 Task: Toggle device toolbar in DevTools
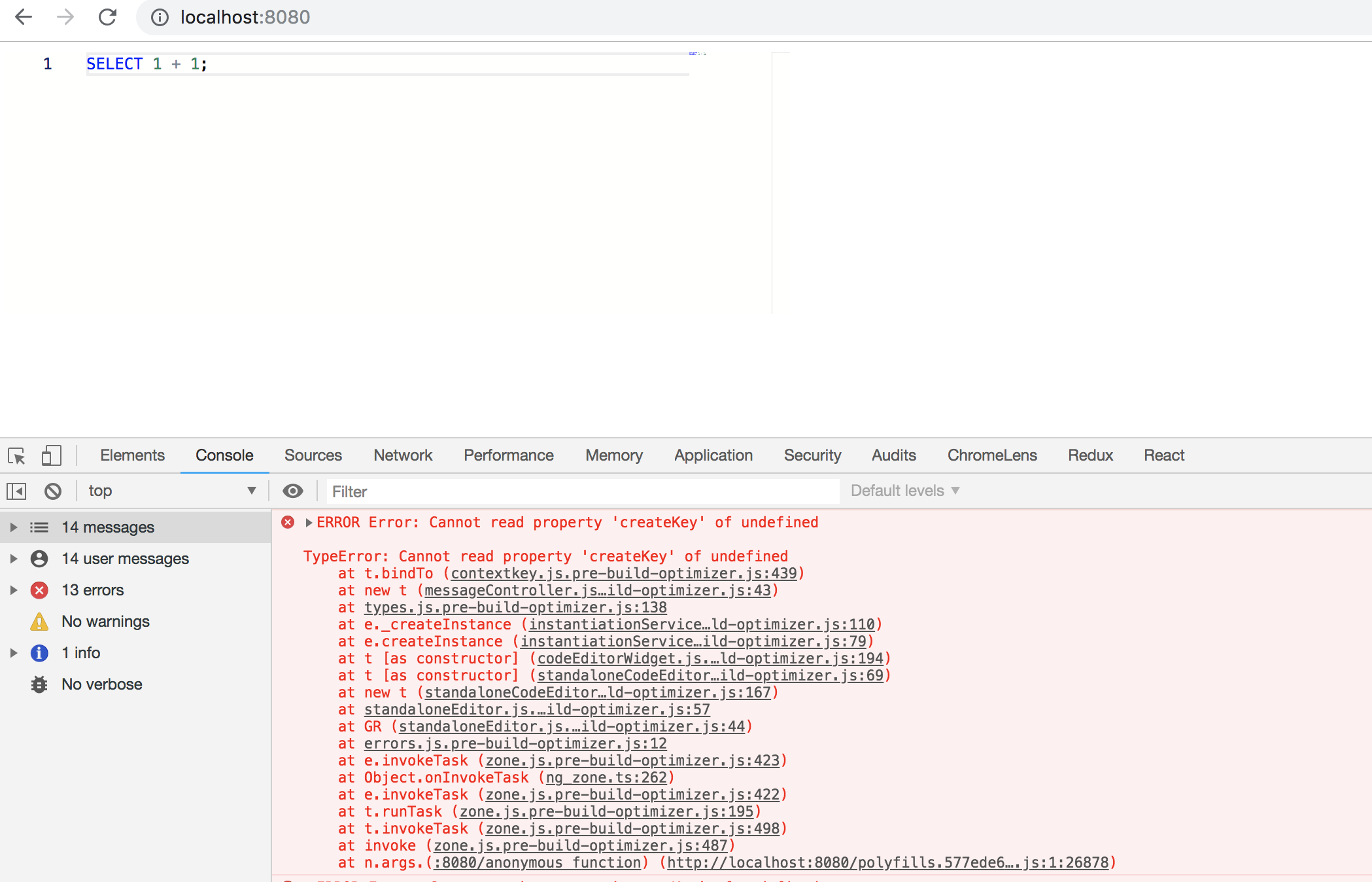click(x=51, y=455)
